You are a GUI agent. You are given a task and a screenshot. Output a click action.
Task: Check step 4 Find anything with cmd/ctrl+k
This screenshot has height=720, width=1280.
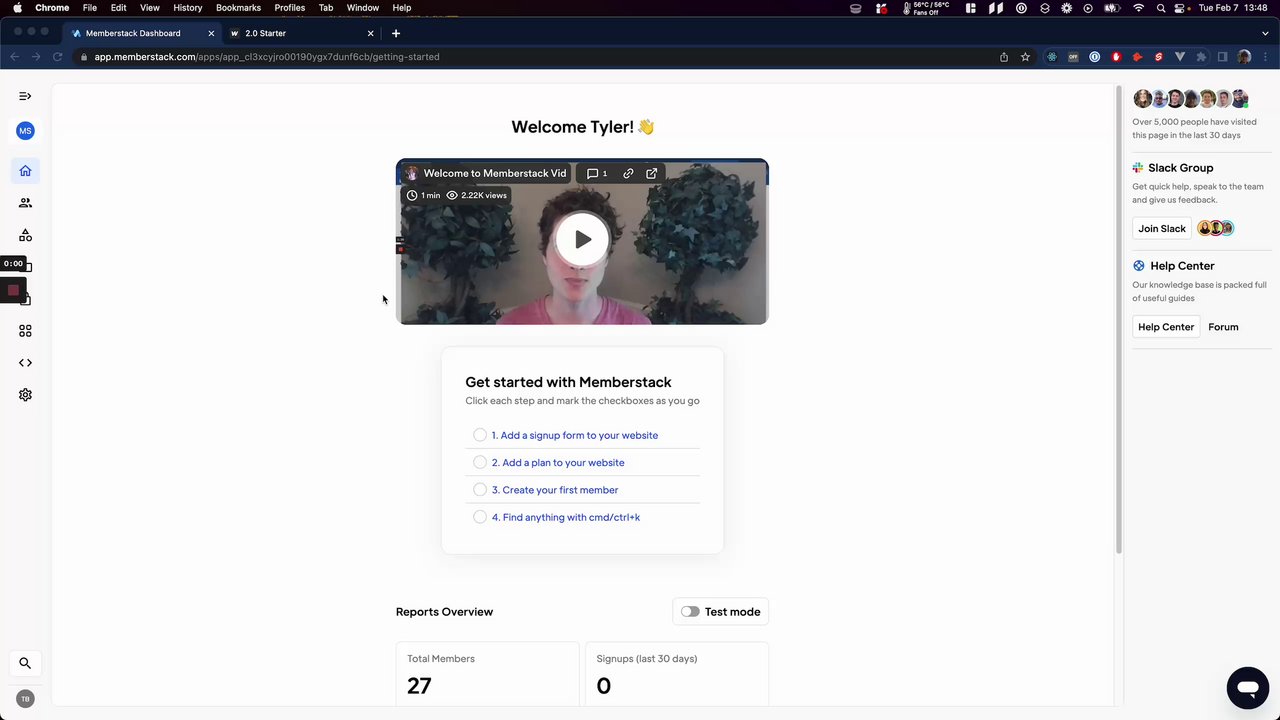pos(480,517)
